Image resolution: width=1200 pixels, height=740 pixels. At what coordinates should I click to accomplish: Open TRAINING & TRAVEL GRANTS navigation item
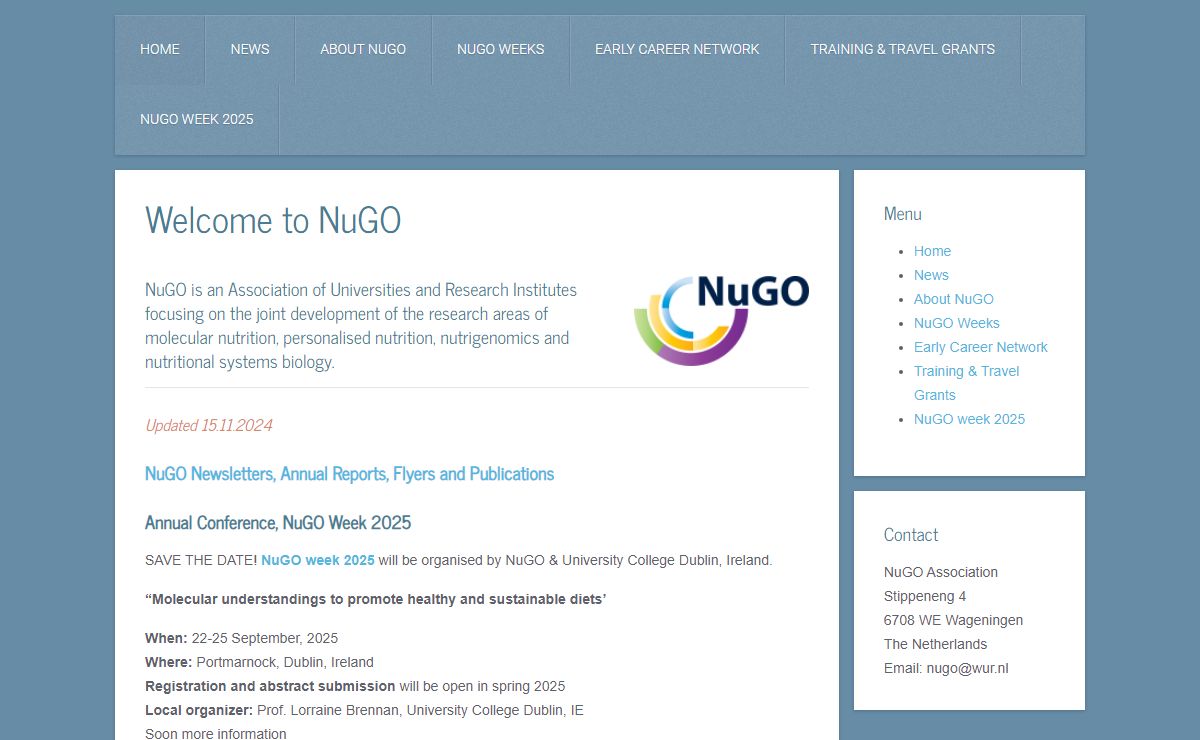point(903,49)
